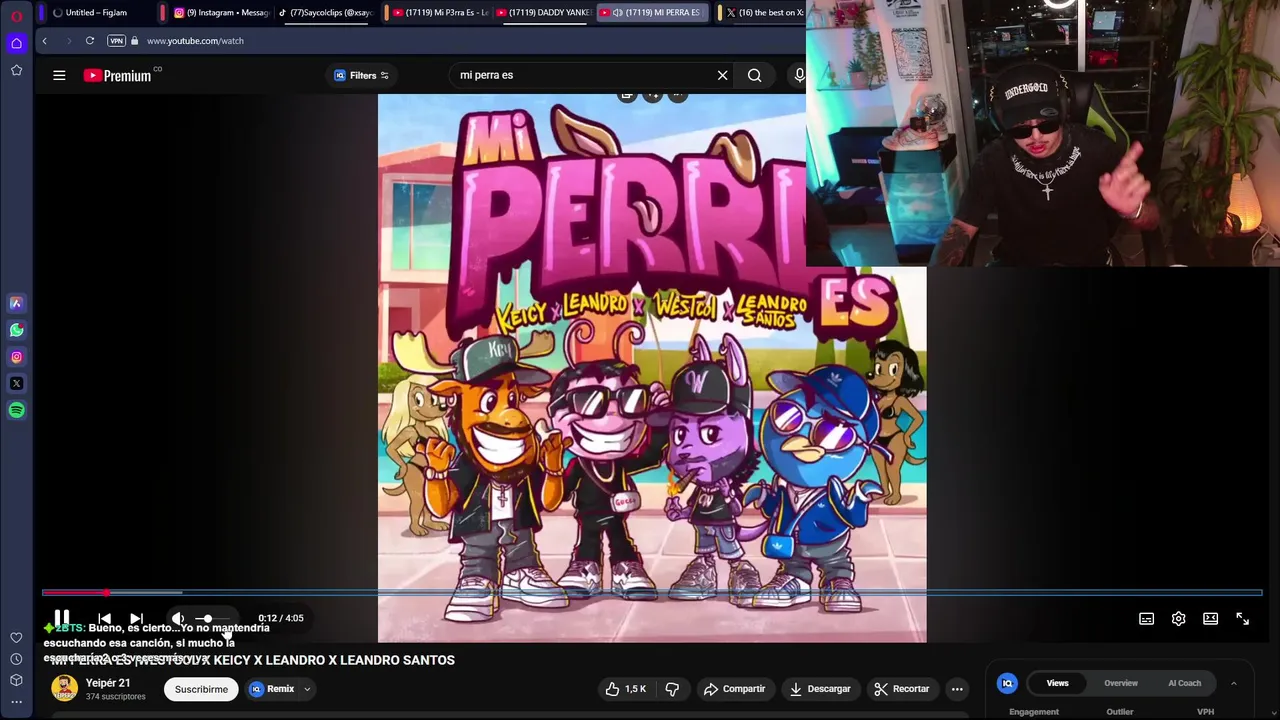Open the IQ Filters button
This screenshot has height=720, width=1280.
[362, 75]
